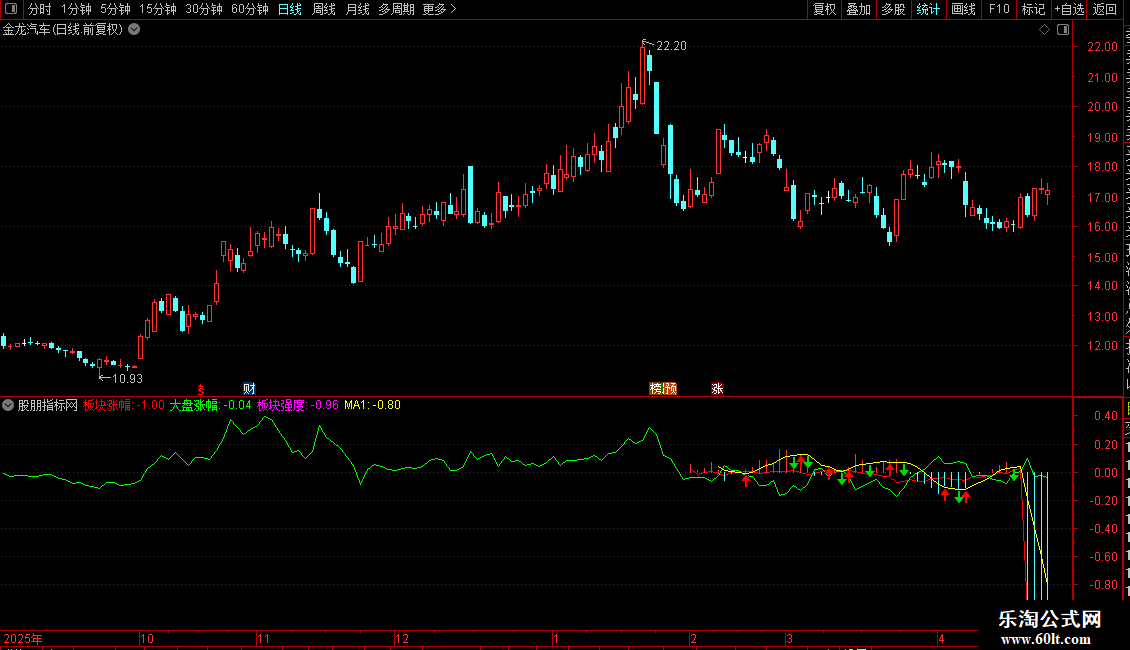
Task: Switch to 周线 weekly chart
Action: 324,9
